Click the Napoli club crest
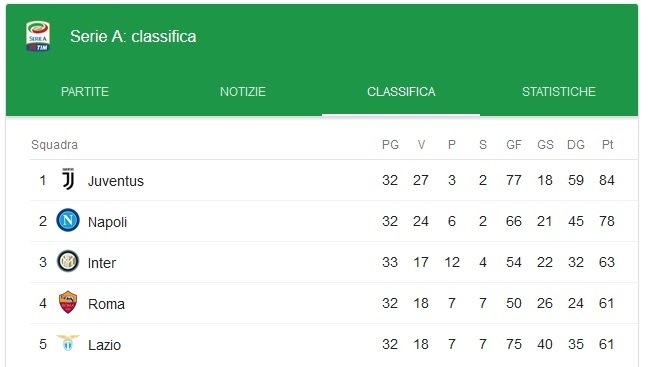This screenshot has height=367, width=648. tap(68, 220)
